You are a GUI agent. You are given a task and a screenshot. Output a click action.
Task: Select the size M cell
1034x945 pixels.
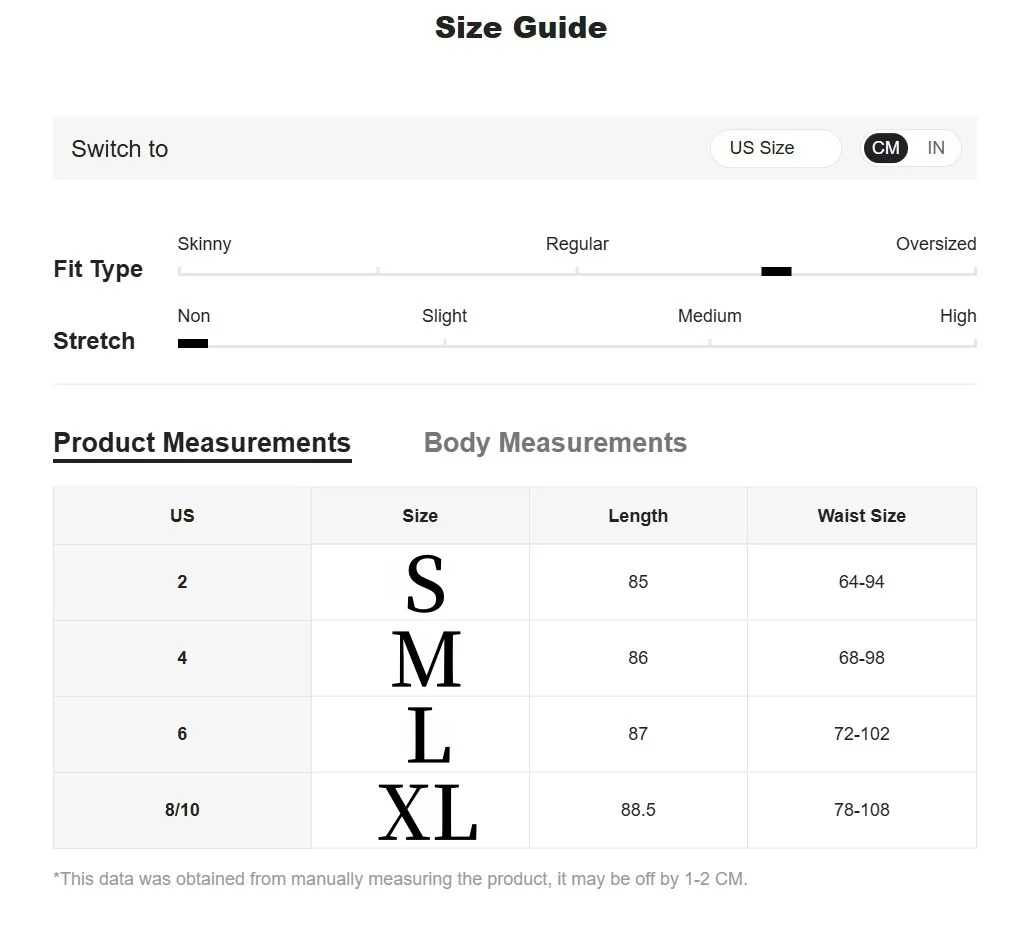(426, 659)
